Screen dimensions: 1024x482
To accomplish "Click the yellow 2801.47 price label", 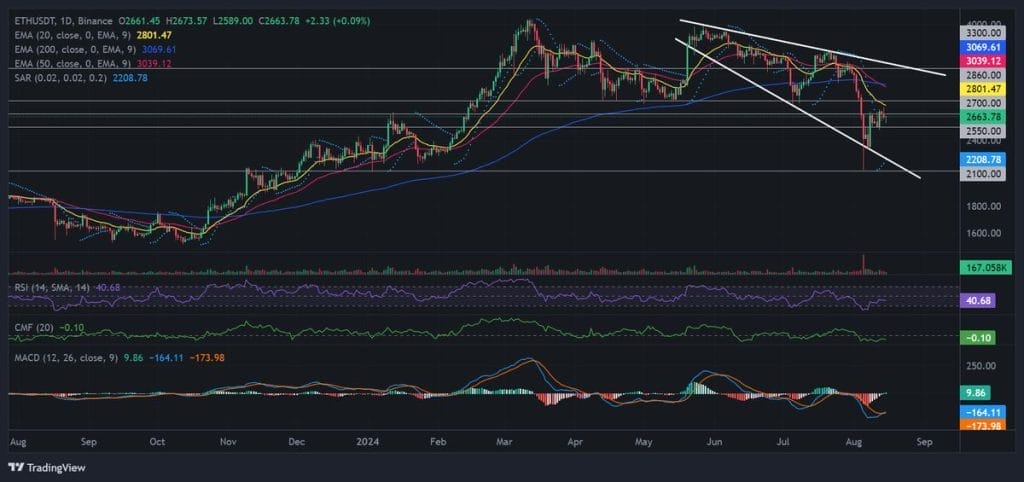I will tap(980, 89).
